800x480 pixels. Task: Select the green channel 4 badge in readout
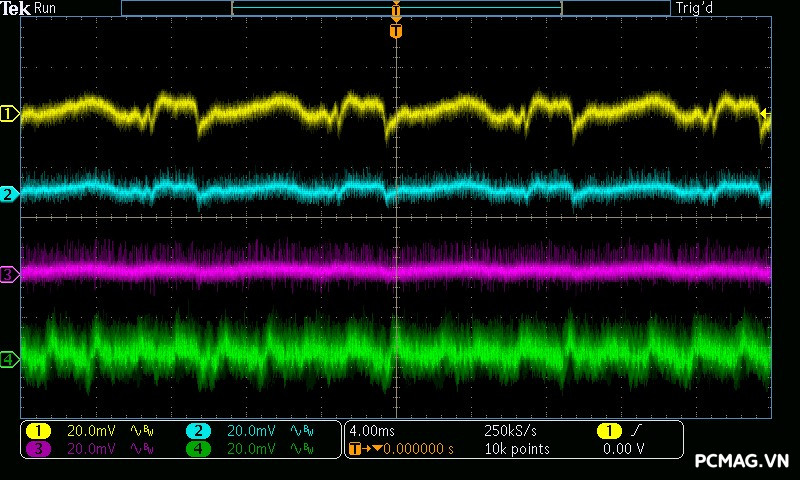point(198,449)
